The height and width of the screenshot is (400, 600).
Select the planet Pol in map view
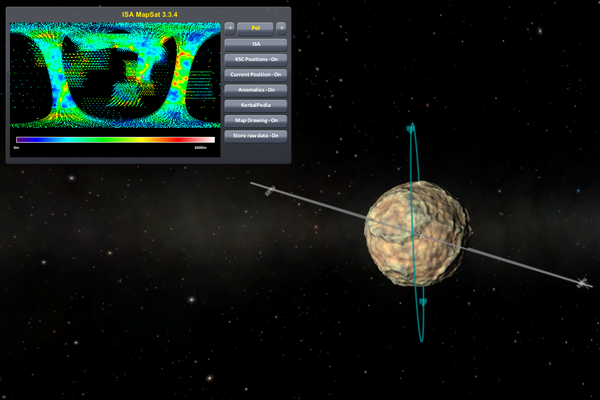418,234
